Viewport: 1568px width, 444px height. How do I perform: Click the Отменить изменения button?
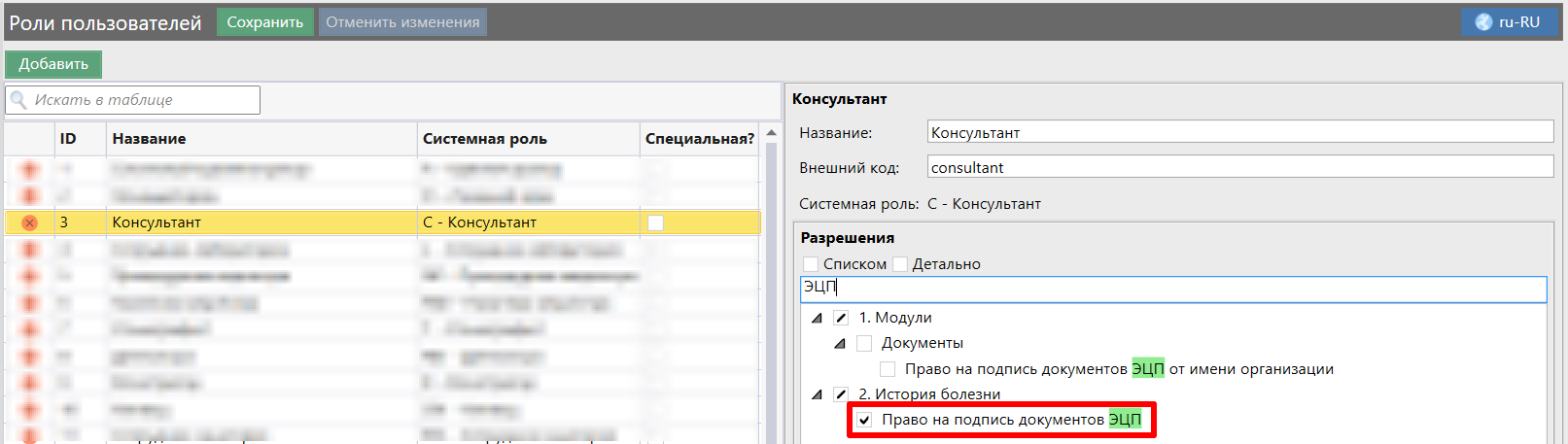(x=402, y=22)
